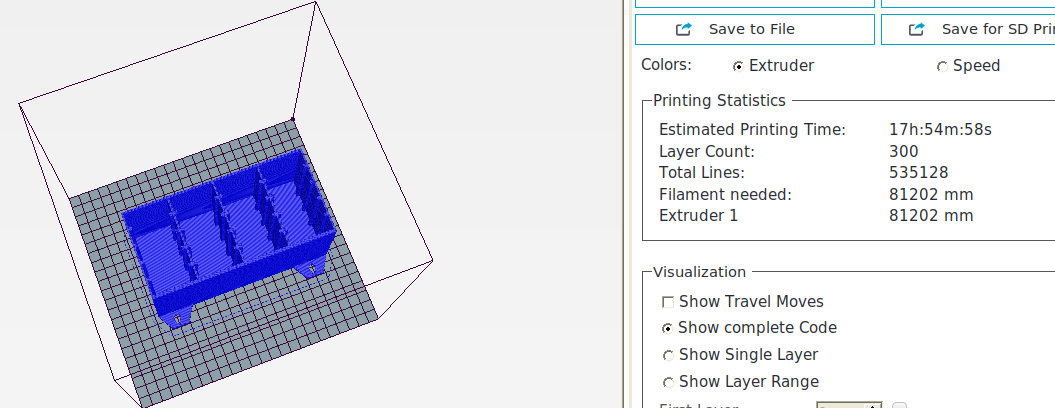Click the Extruder 1 filament value
Image resolution: width=1055 pixels, height=408 pixels.
[930, 215]
